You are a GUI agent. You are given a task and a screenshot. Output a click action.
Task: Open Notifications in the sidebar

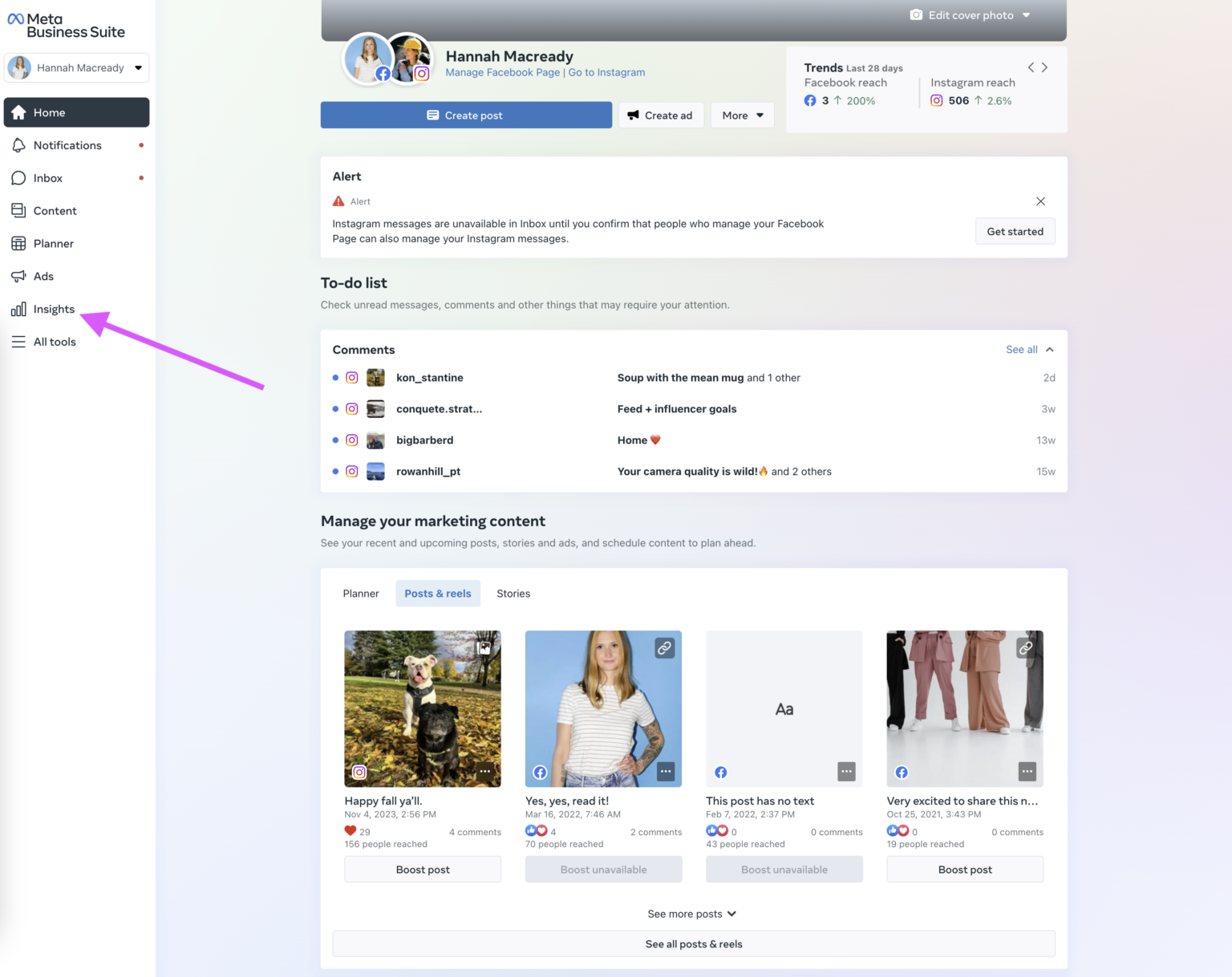(76, 145)
